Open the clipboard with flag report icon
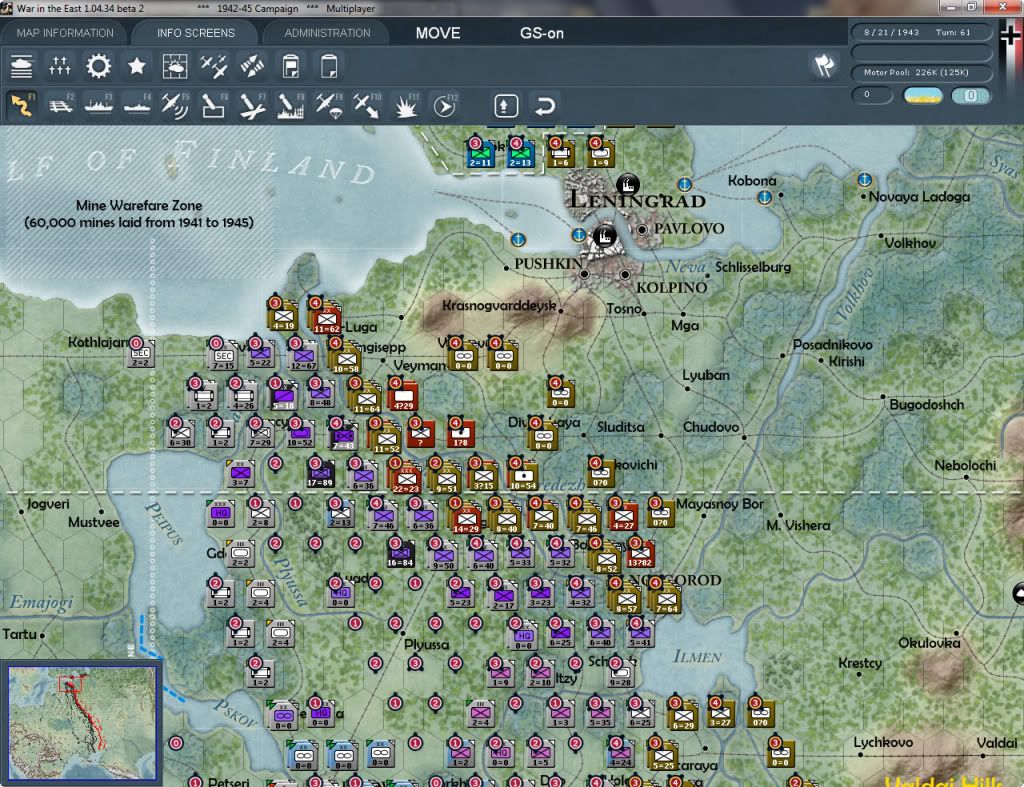This screenshot has height=787, width=1024. 291,66
